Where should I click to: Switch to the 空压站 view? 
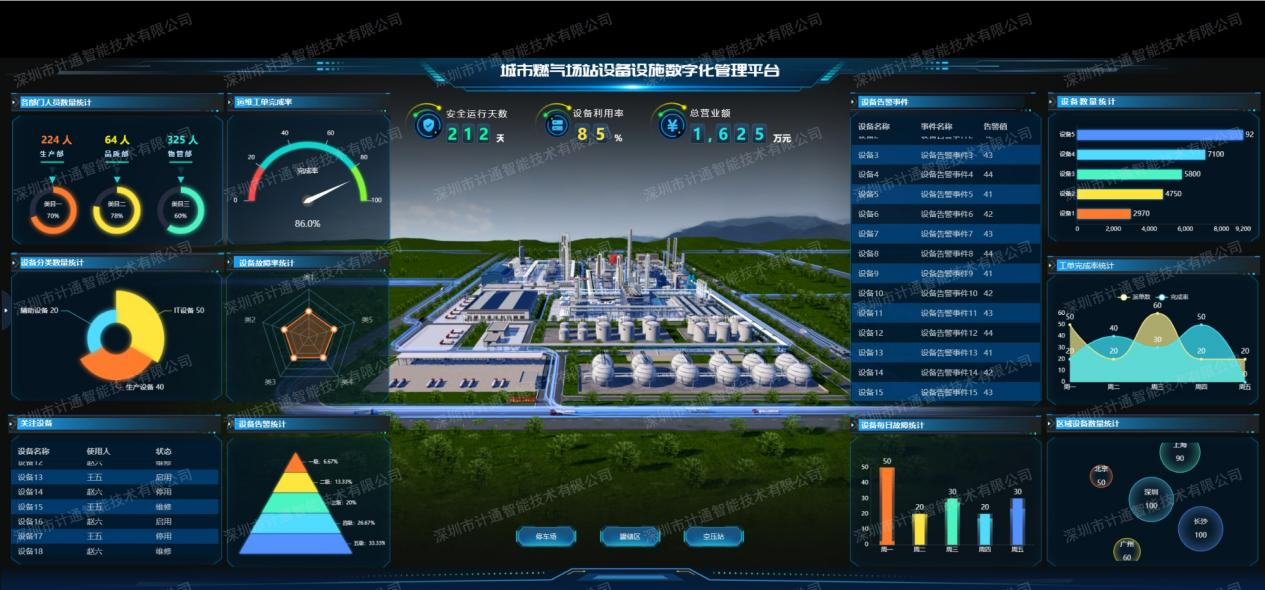point(713,537)
